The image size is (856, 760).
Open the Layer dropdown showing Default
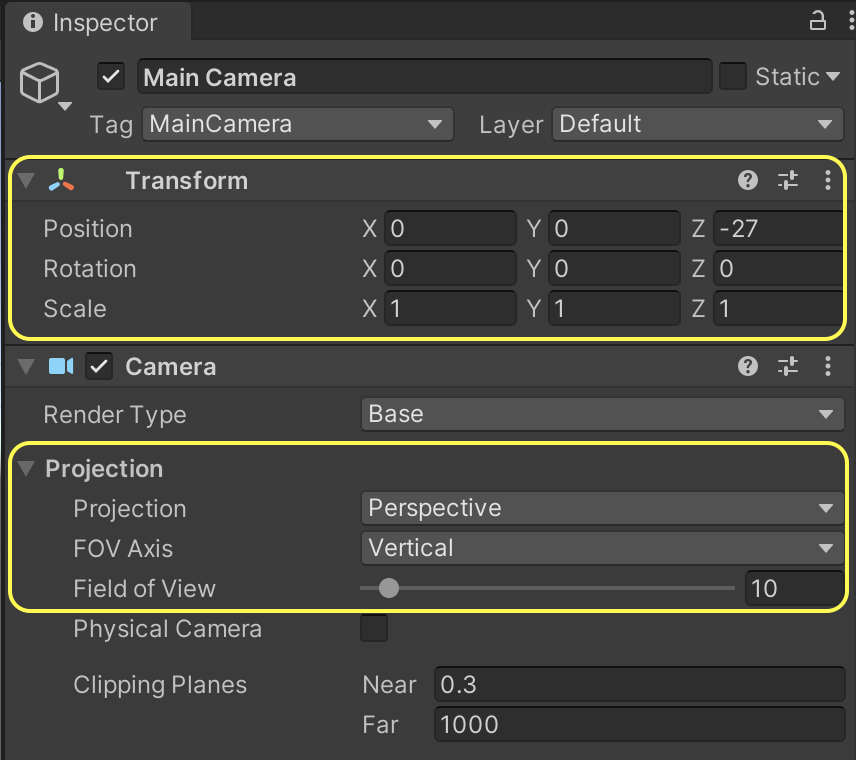point(697,124)
